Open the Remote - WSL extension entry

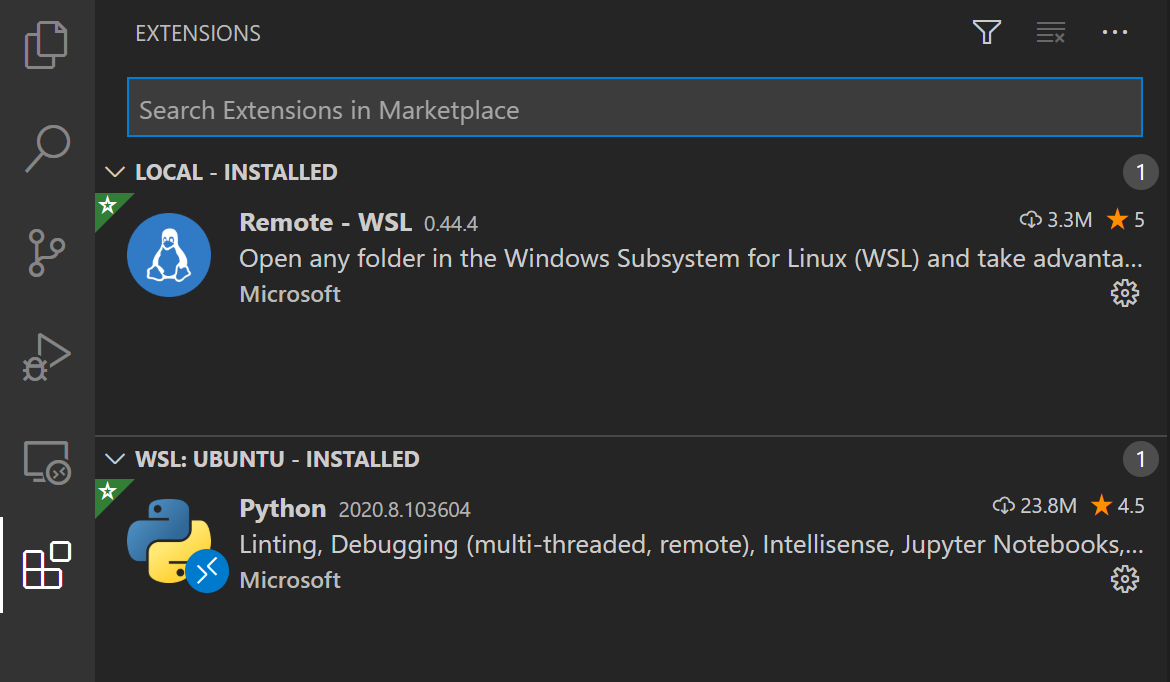tap(500, 257)
